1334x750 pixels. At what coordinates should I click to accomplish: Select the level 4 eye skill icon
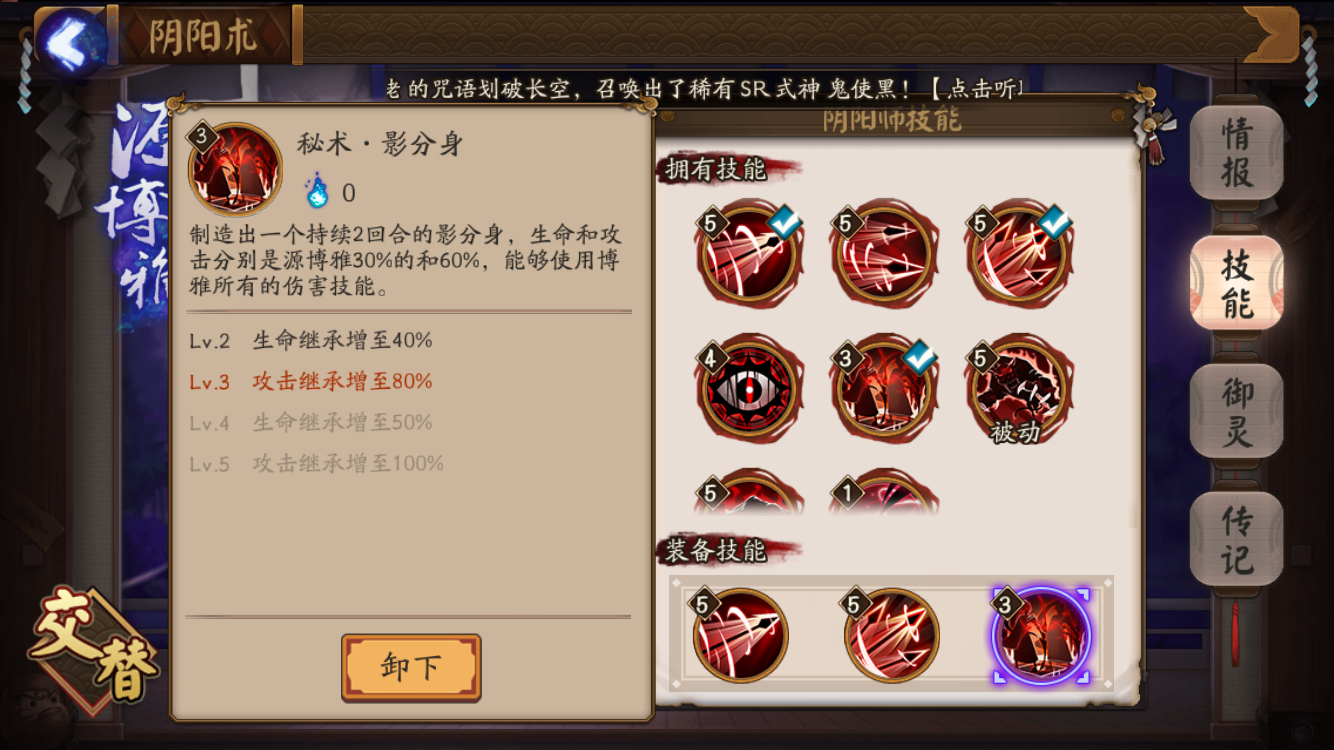[x=750, y=387]
